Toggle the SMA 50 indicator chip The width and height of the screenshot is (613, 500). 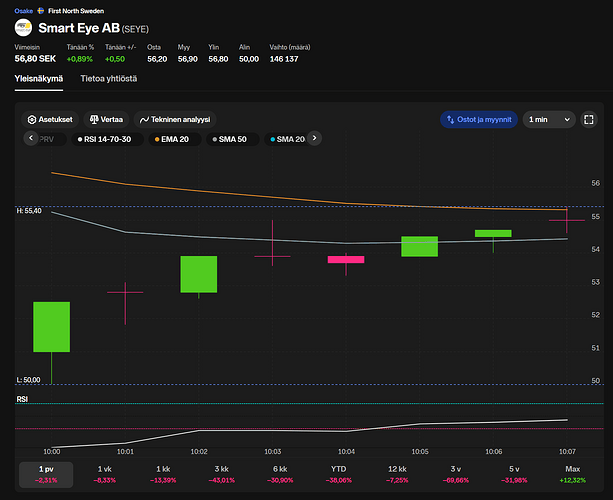click(x=233, y=139)
